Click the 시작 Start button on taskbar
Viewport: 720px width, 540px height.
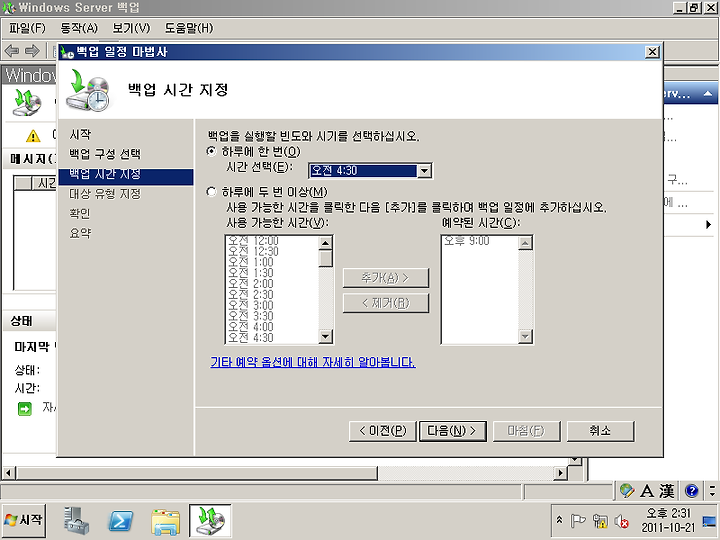tap(24, 520)
